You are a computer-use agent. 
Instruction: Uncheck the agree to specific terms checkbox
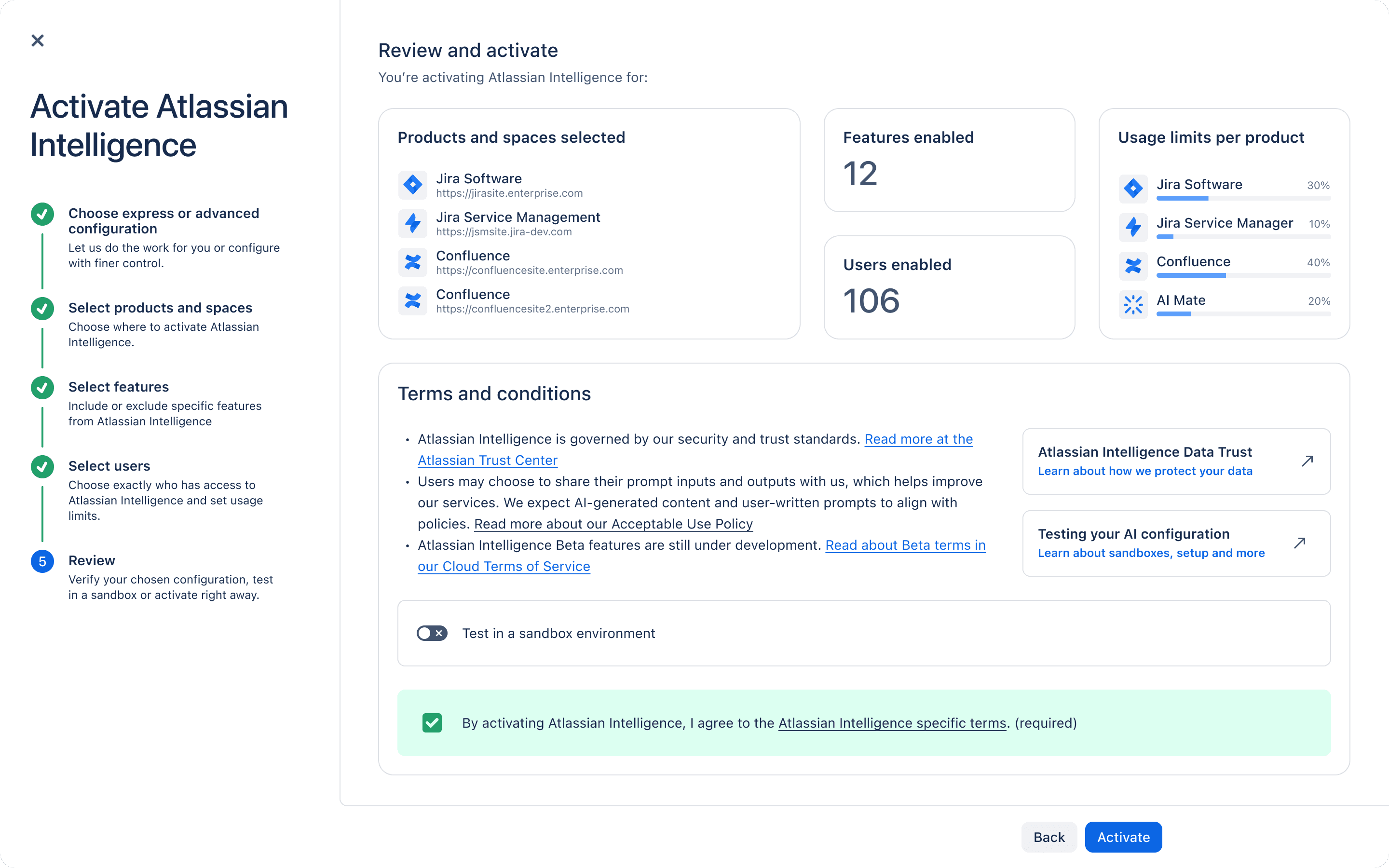point(432,723)
